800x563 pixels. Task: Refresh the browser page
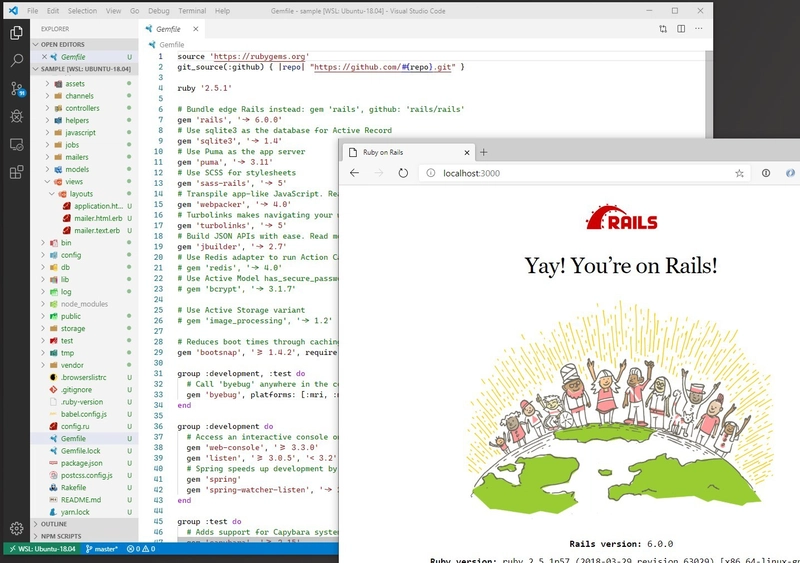(403, 173)
